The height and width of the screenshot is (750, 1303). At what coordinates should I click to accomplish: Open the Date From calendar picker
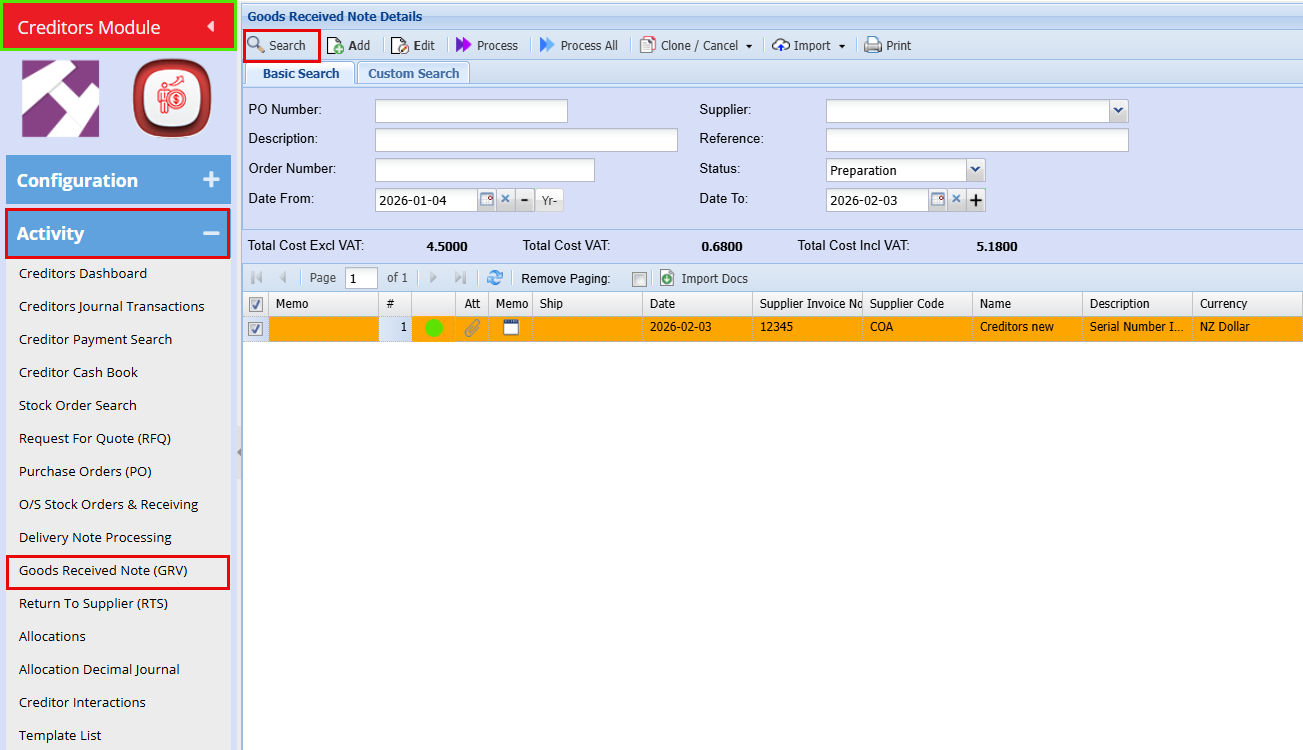pyautogui.click(x=487, y=199)
